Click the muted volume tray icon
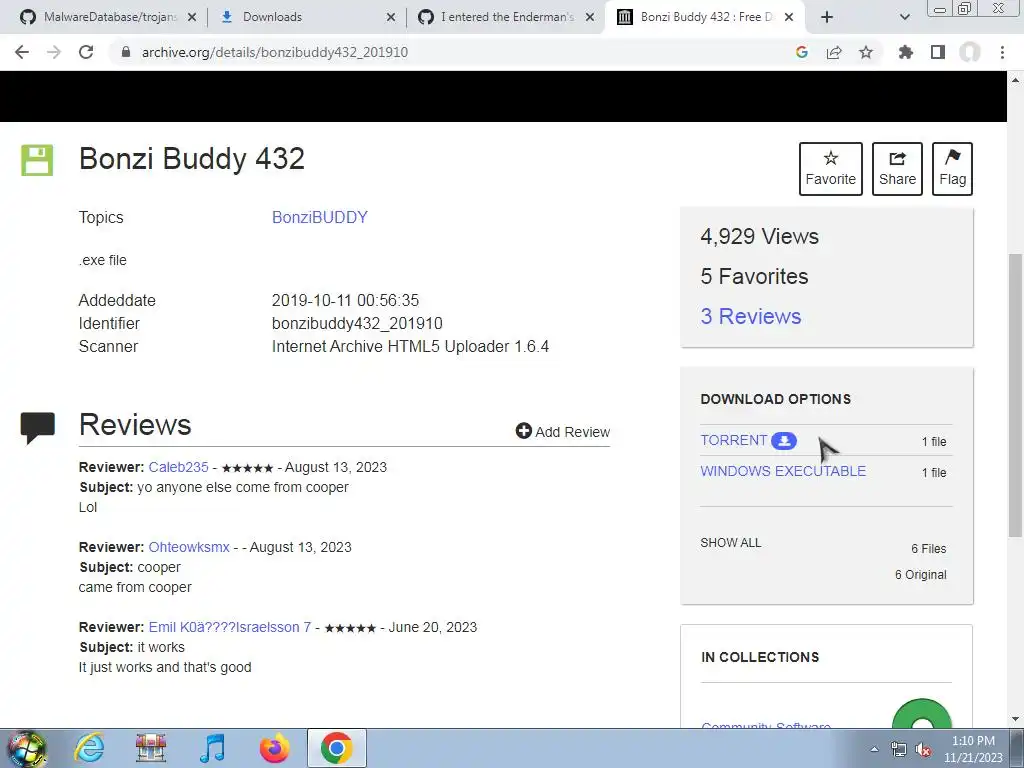The width and height of the screenshot is (1024, 768). (923, 750)
